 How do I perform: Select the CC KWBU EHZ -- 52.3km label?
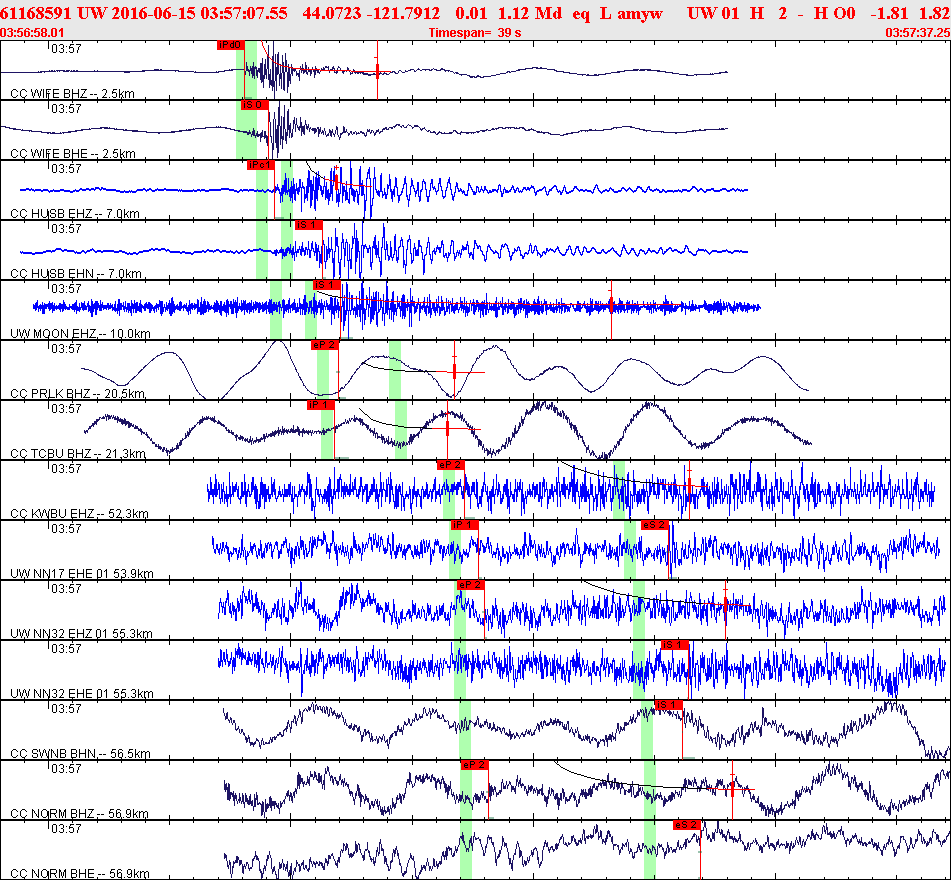click(x=79, y=514)
